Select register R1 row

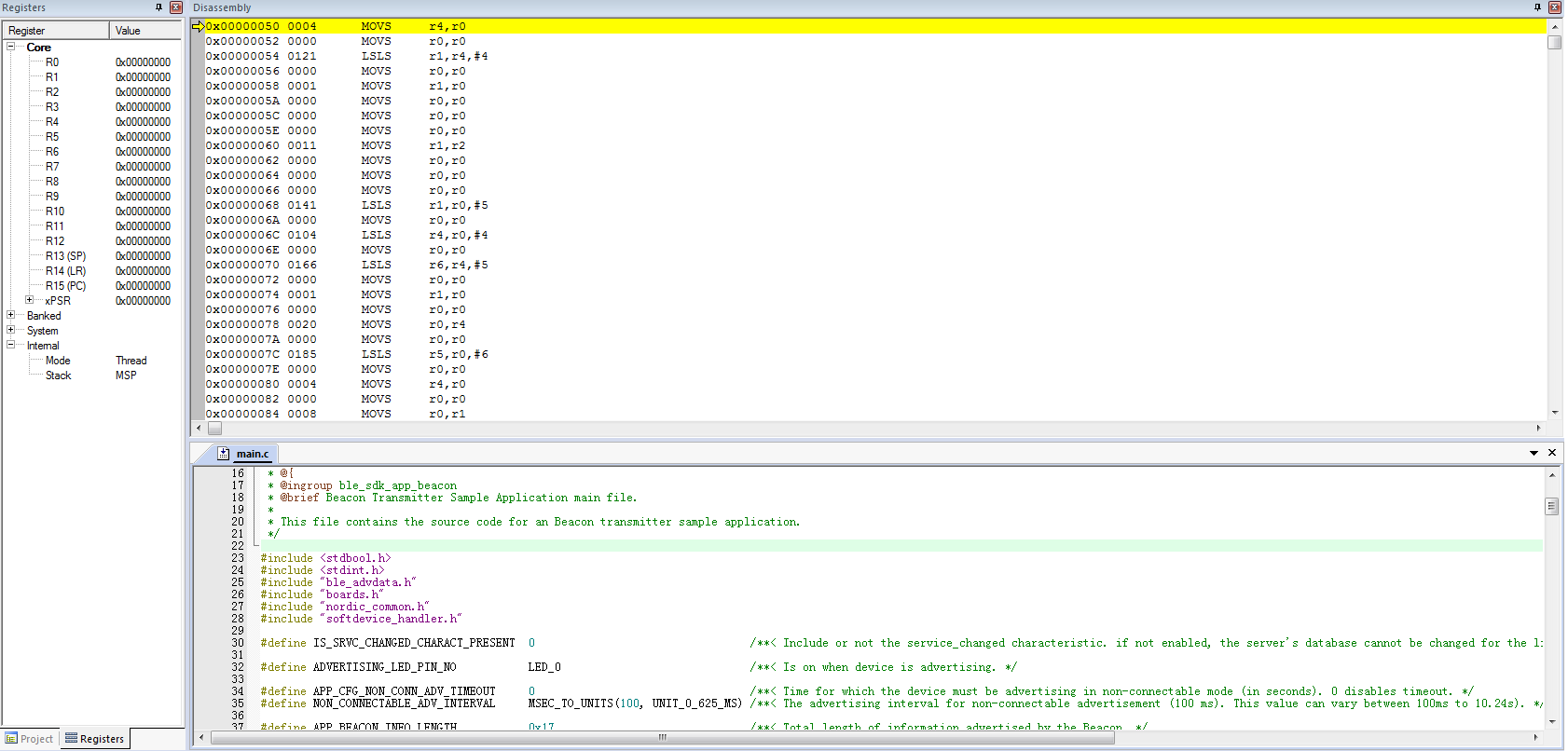93,77
